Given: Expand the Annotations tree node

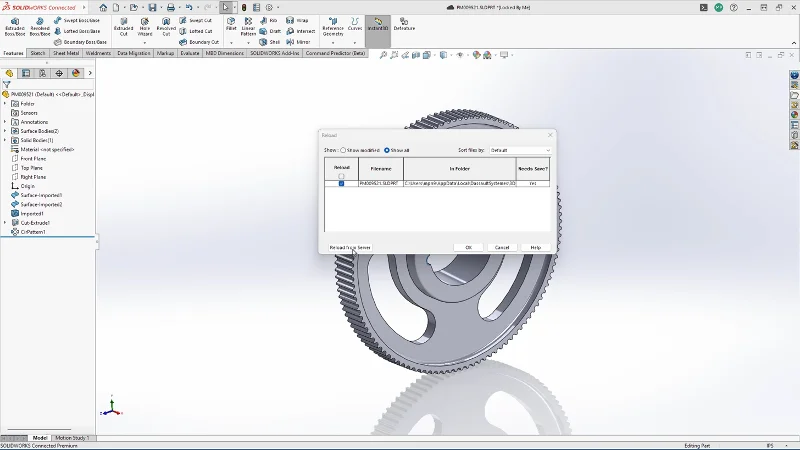Looking at the screenshot, I should point(5,122).
